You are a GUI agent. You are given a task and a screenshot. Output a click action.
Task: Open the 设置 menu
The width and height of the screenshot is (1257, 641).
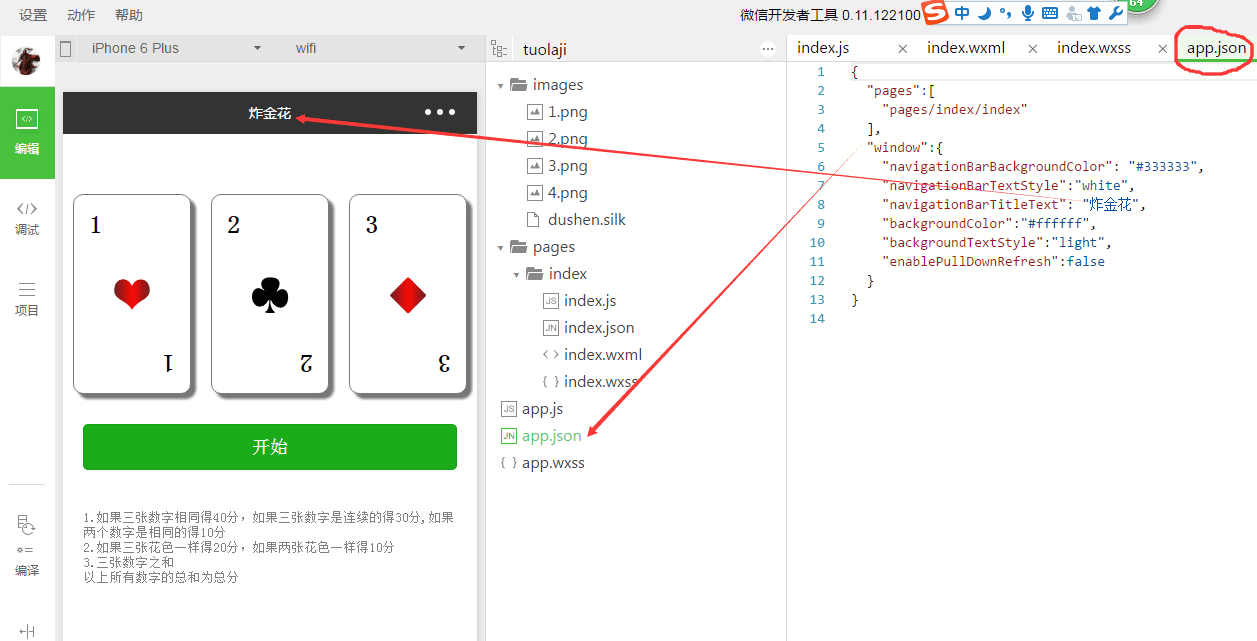tap(33, 15)
